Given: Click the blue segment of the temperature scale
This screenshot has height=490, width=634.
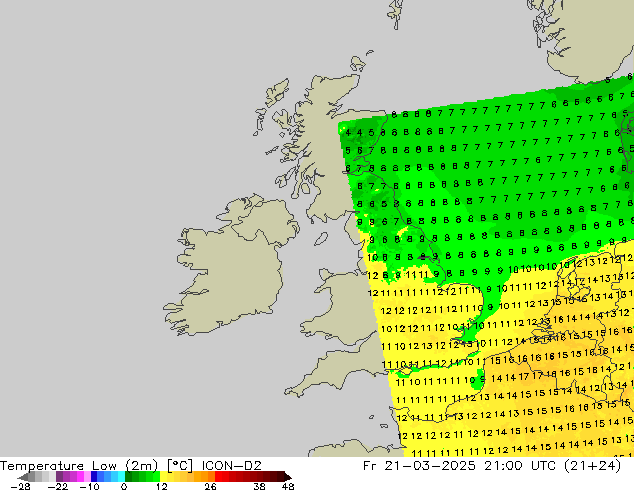Looking at the screenshot, I should point(108,476).
